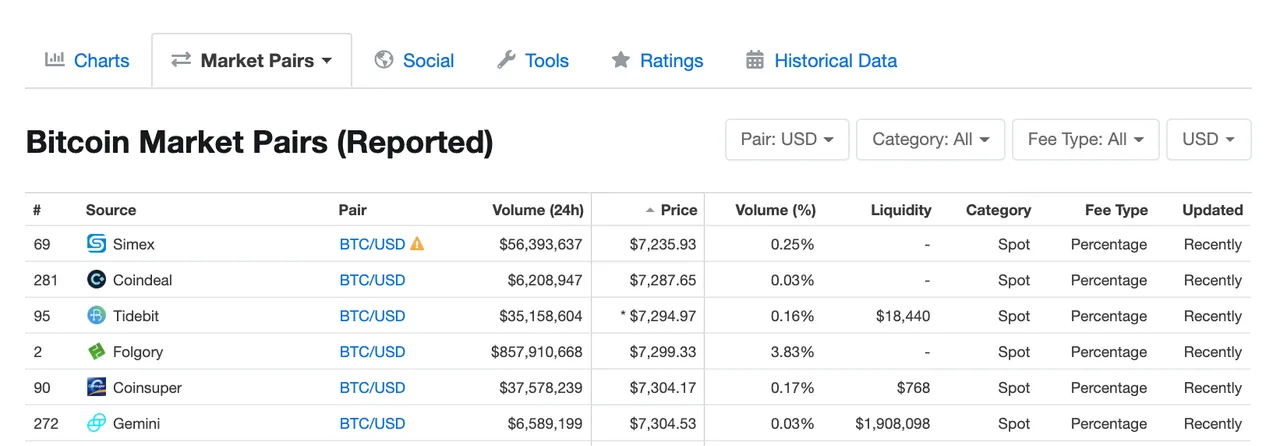Image resolution: width=1280 pixels, height=446 pixels.
Task: Click the price * $7,294.97 cell
Action: 658,316
